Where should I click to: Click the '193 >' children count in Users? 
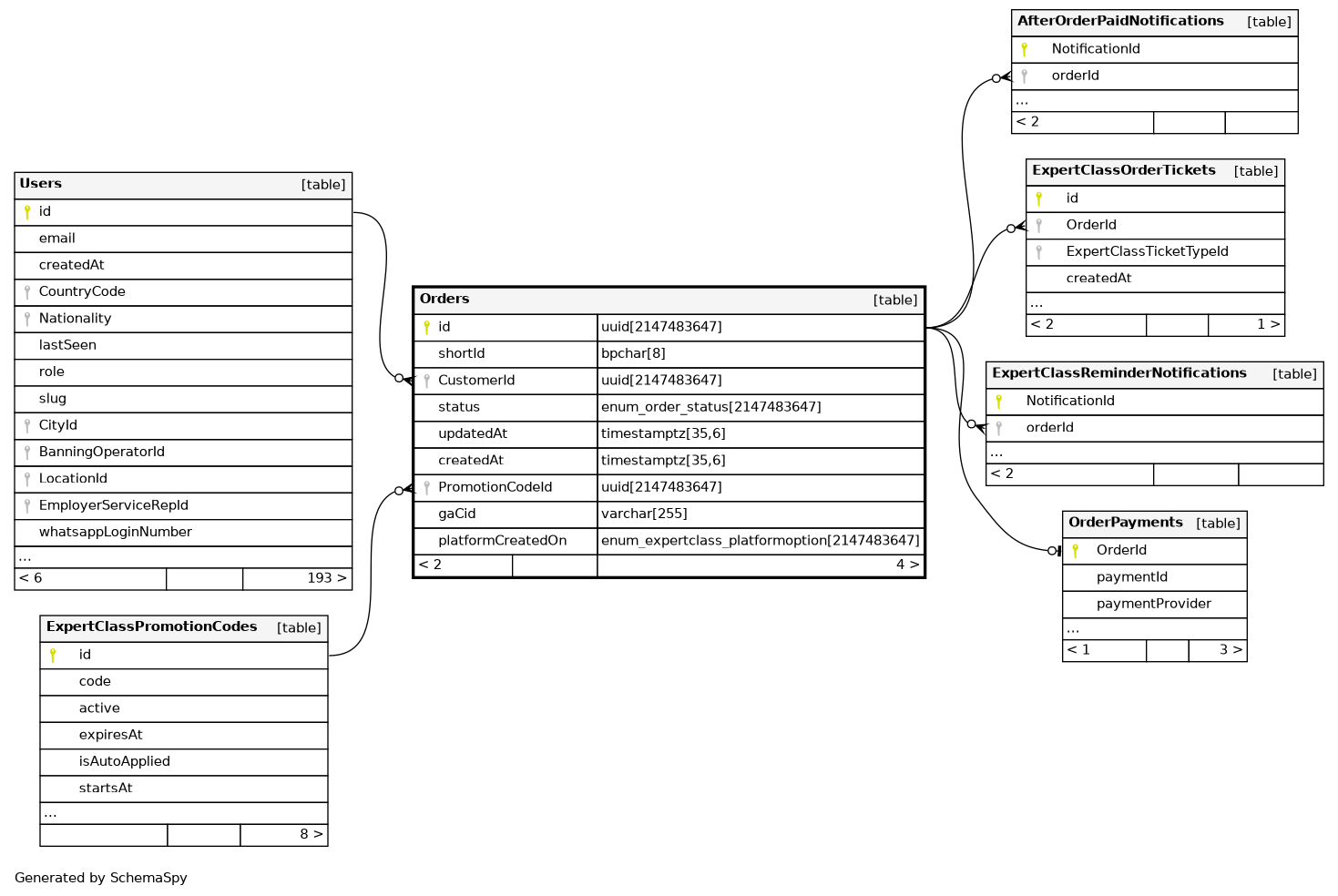click(x=326, y=578)
